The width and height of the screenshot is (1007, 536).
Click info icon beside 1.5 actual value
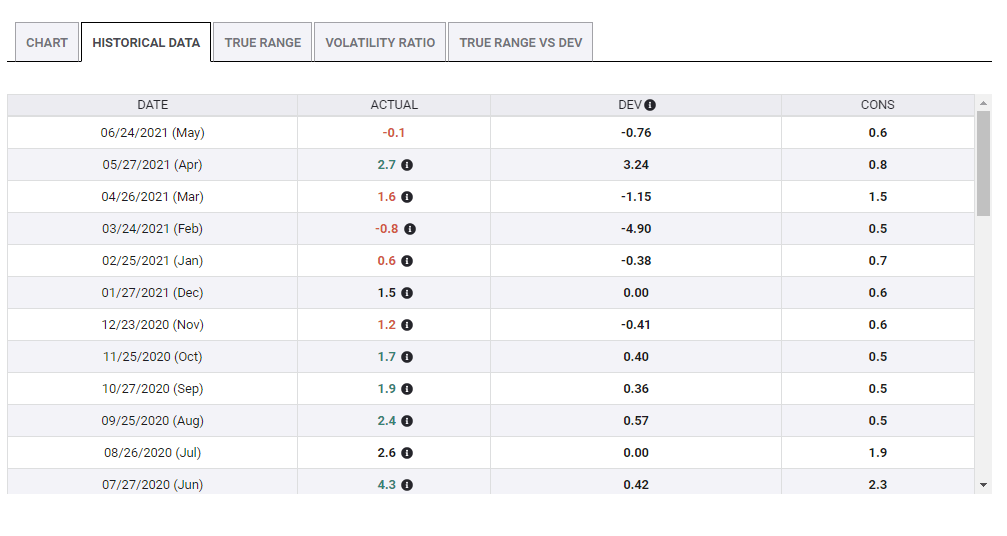click(408, 293)
